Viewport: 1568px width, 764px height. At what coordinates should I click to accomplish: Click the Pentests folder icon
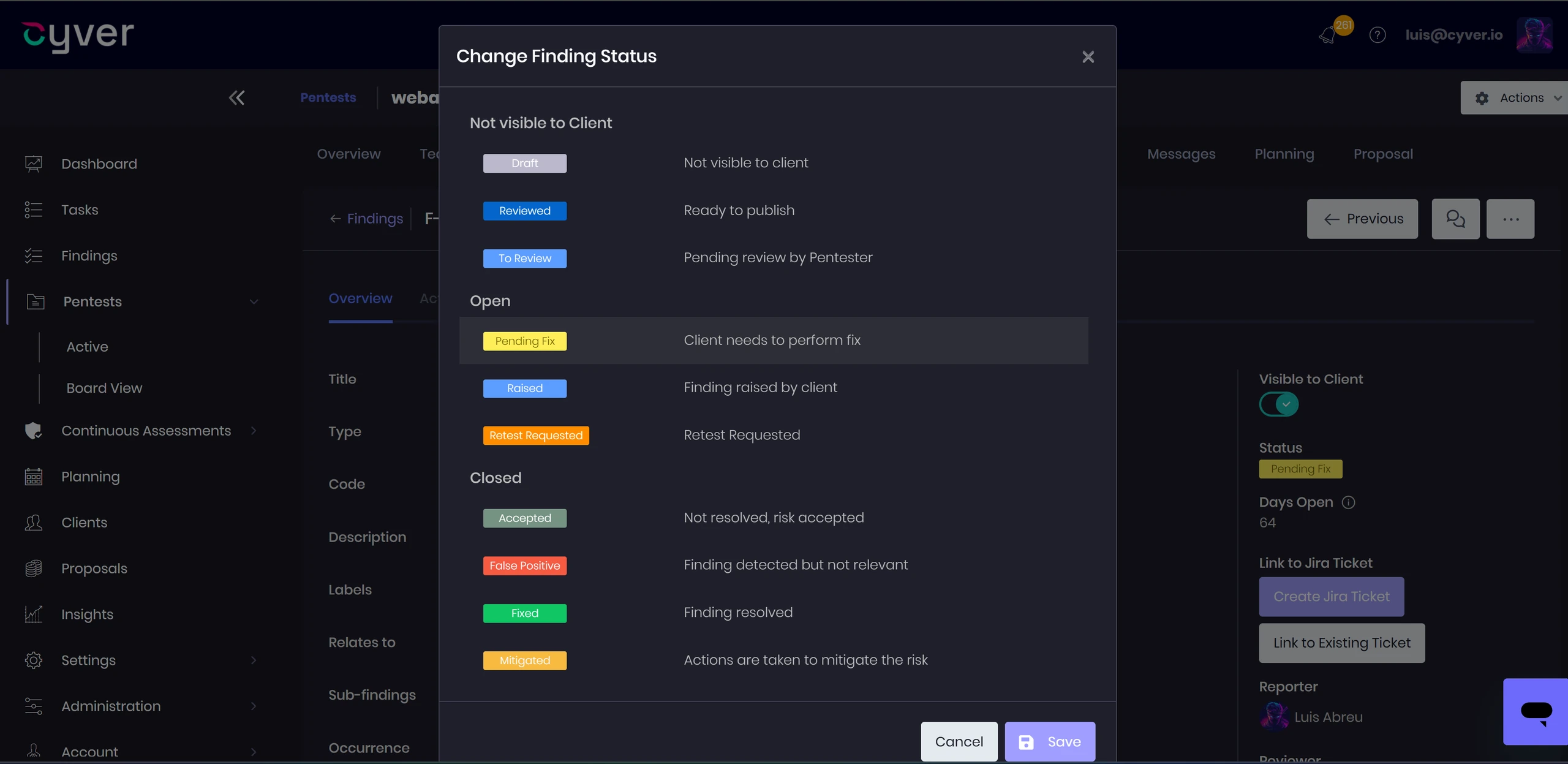coord(36,301)
